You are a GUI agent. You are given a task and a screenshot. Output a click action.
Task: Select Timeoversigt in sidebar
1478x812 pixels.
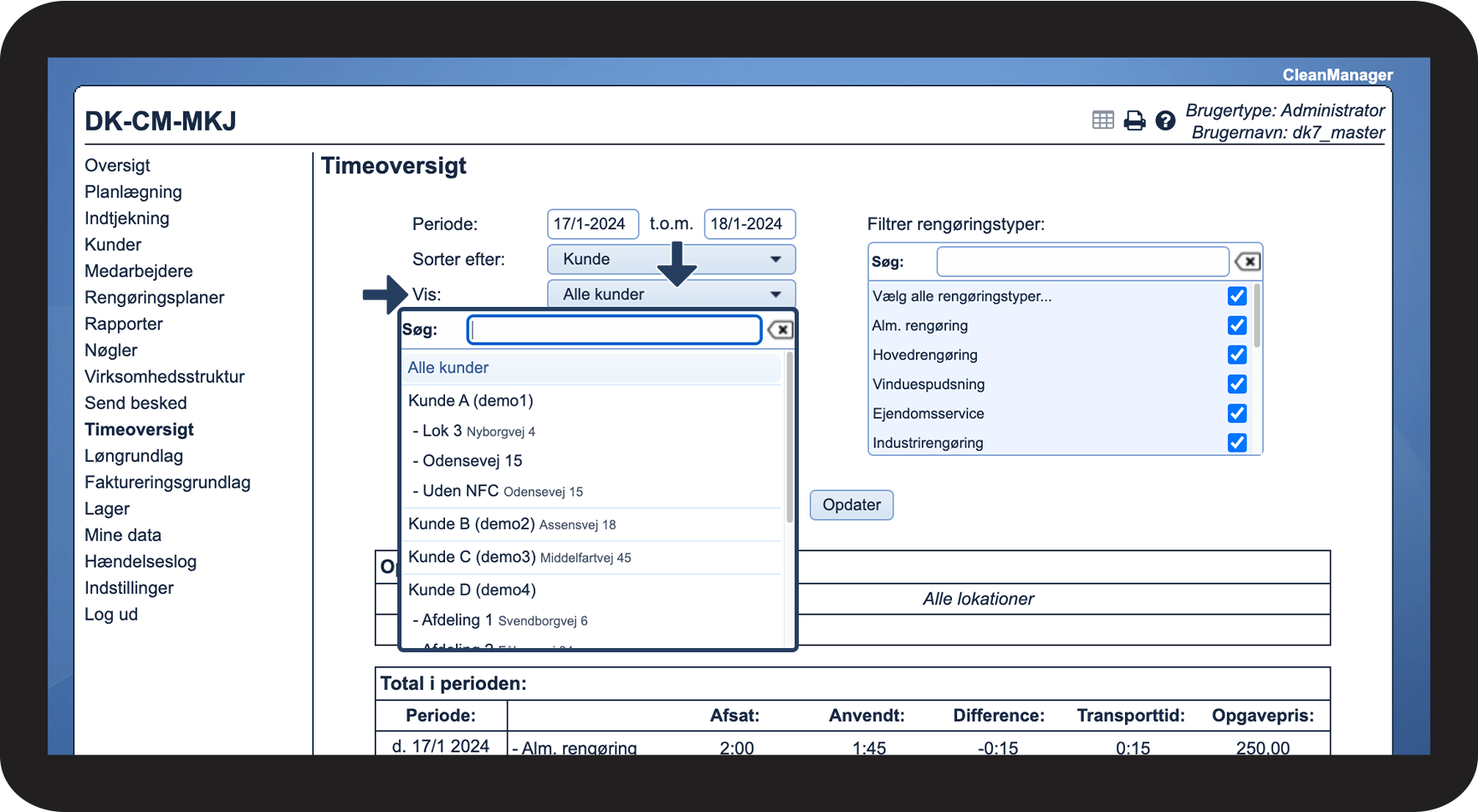[139, 430]
